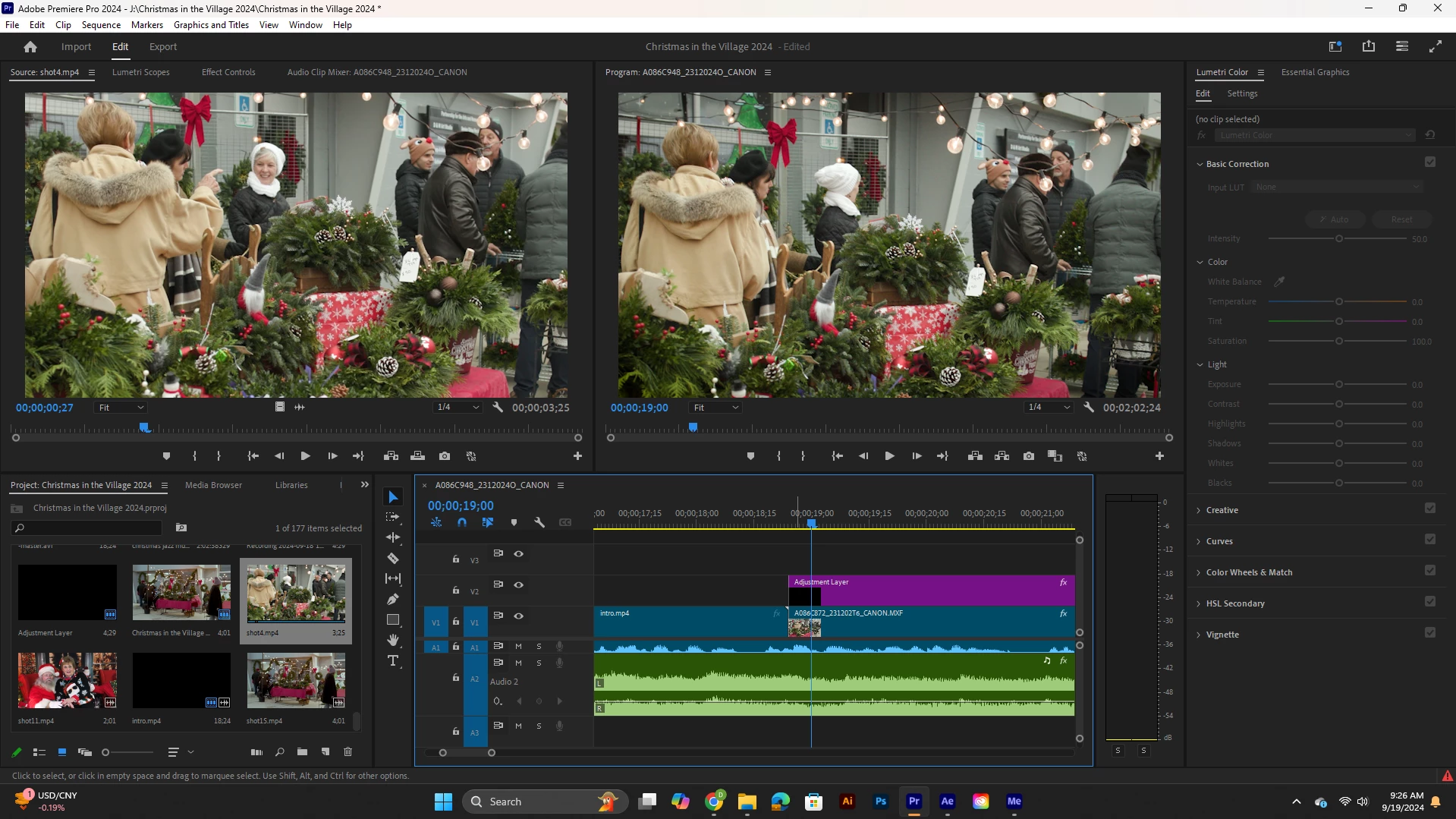Toggle Snap in Timeline magnet icon
Screen dimensions: 1456x819
pyautogui.click(x=462, y=522)
